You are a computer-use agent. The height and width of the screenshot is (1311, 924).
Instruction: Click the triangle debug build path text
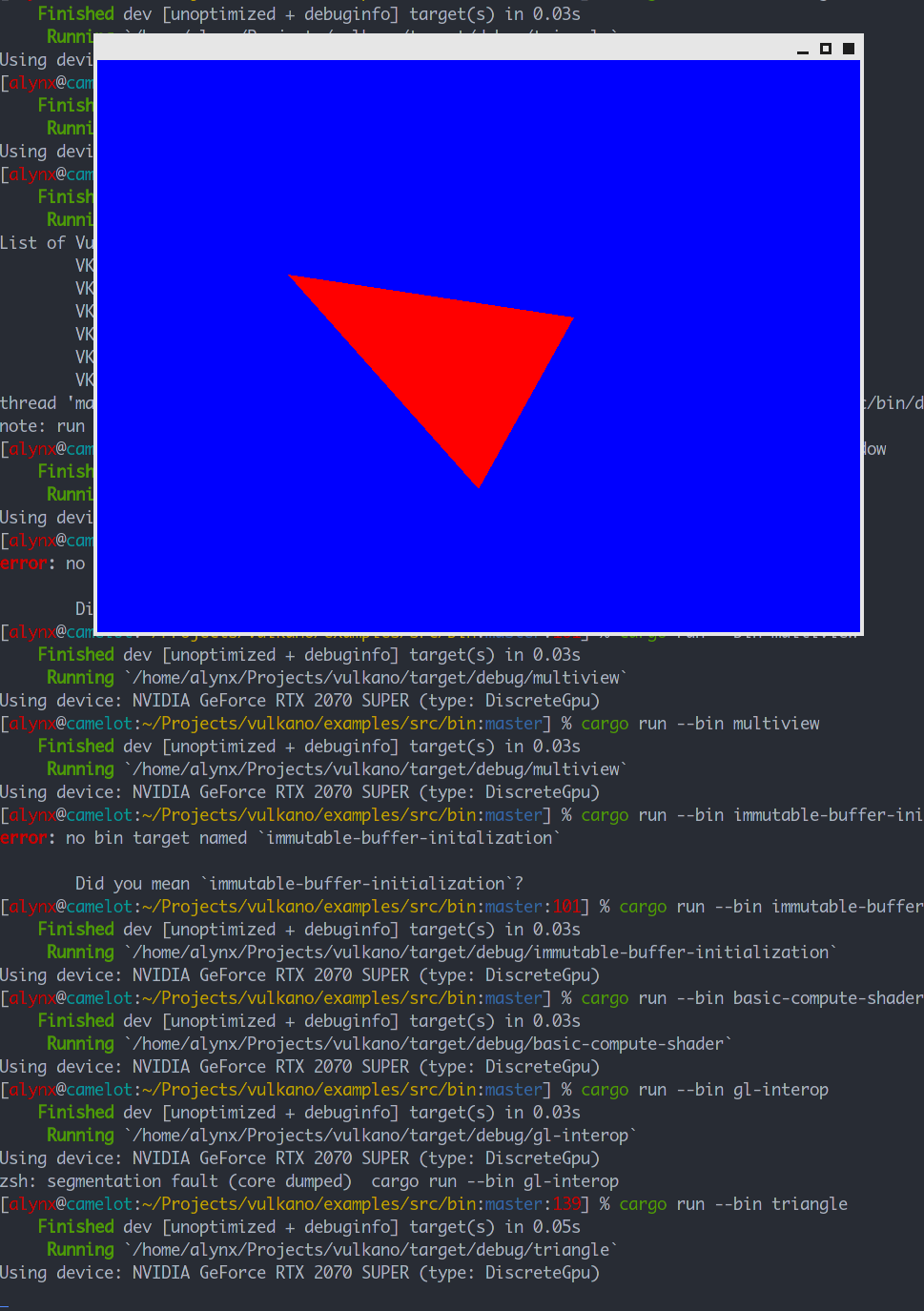[x=372, y=1249]
